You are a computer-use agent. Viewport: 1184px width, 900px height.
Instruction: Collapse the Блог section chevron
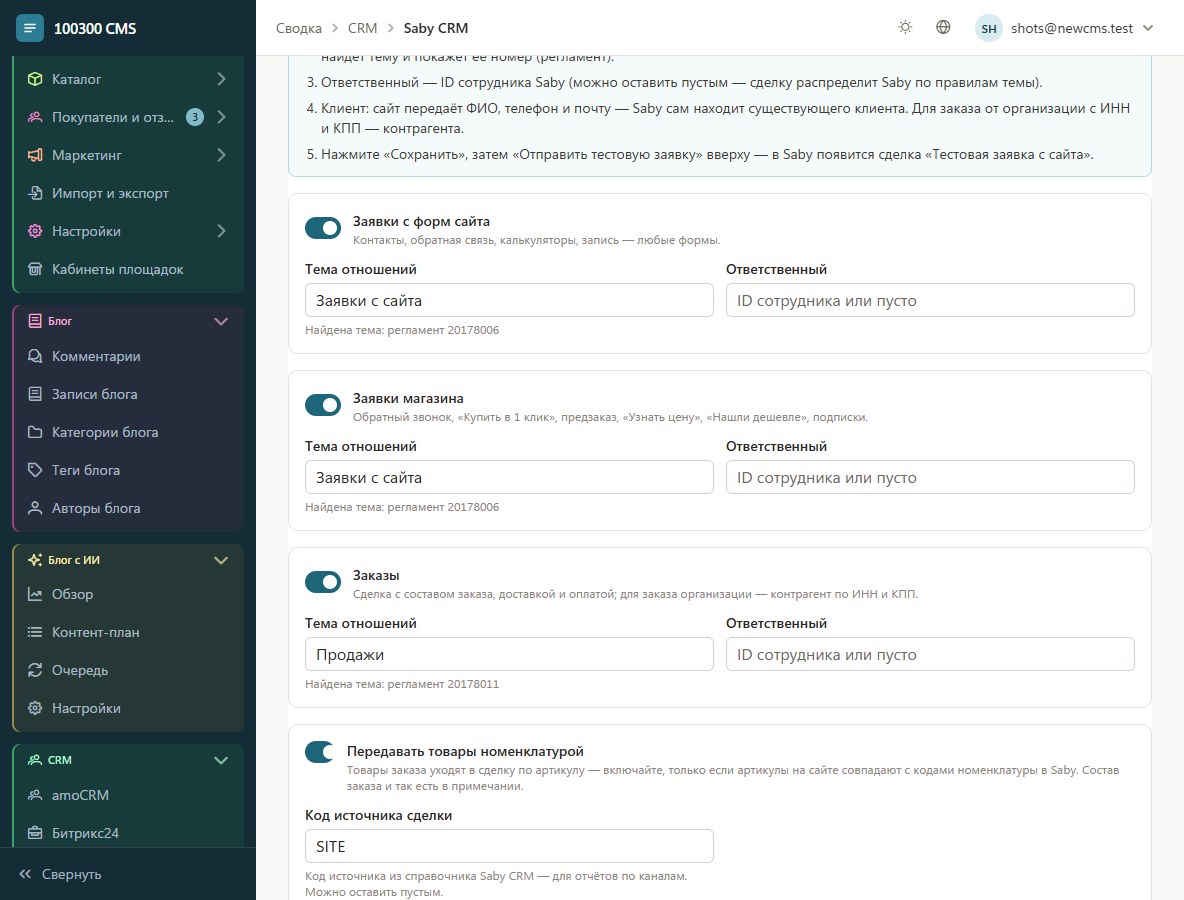[221, 322]
